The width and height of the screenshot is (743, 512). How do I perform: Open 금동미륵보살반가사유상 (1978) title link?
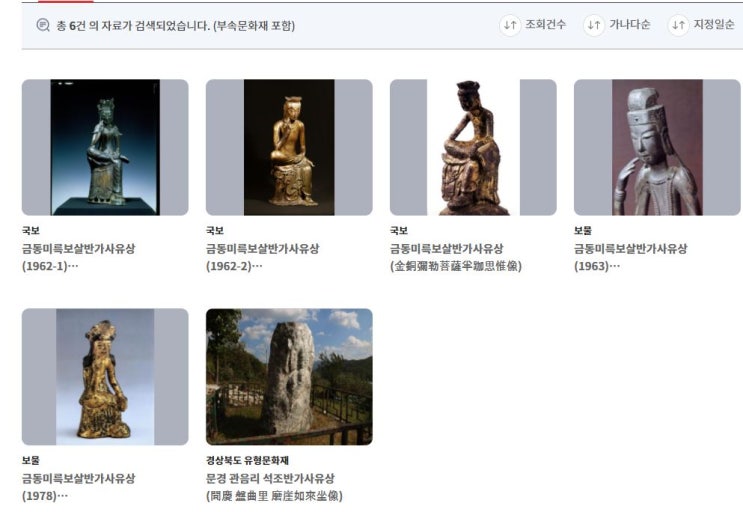[79, 487]
